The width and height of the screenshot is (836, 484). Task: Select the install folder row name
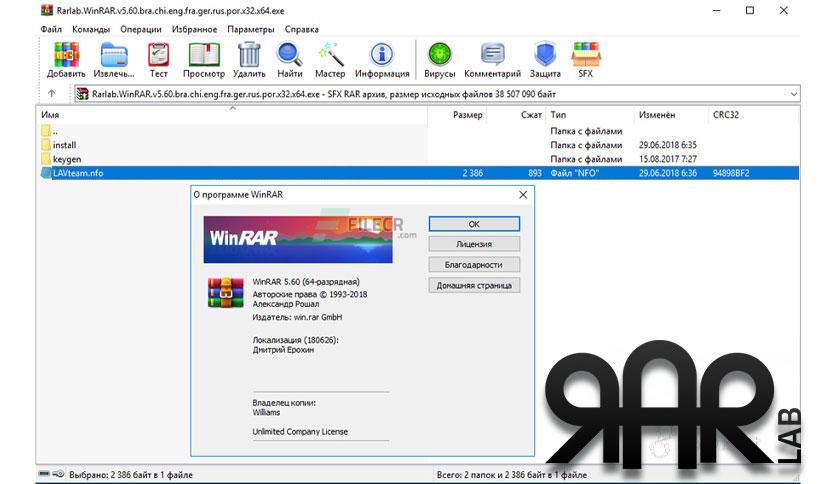65,145
